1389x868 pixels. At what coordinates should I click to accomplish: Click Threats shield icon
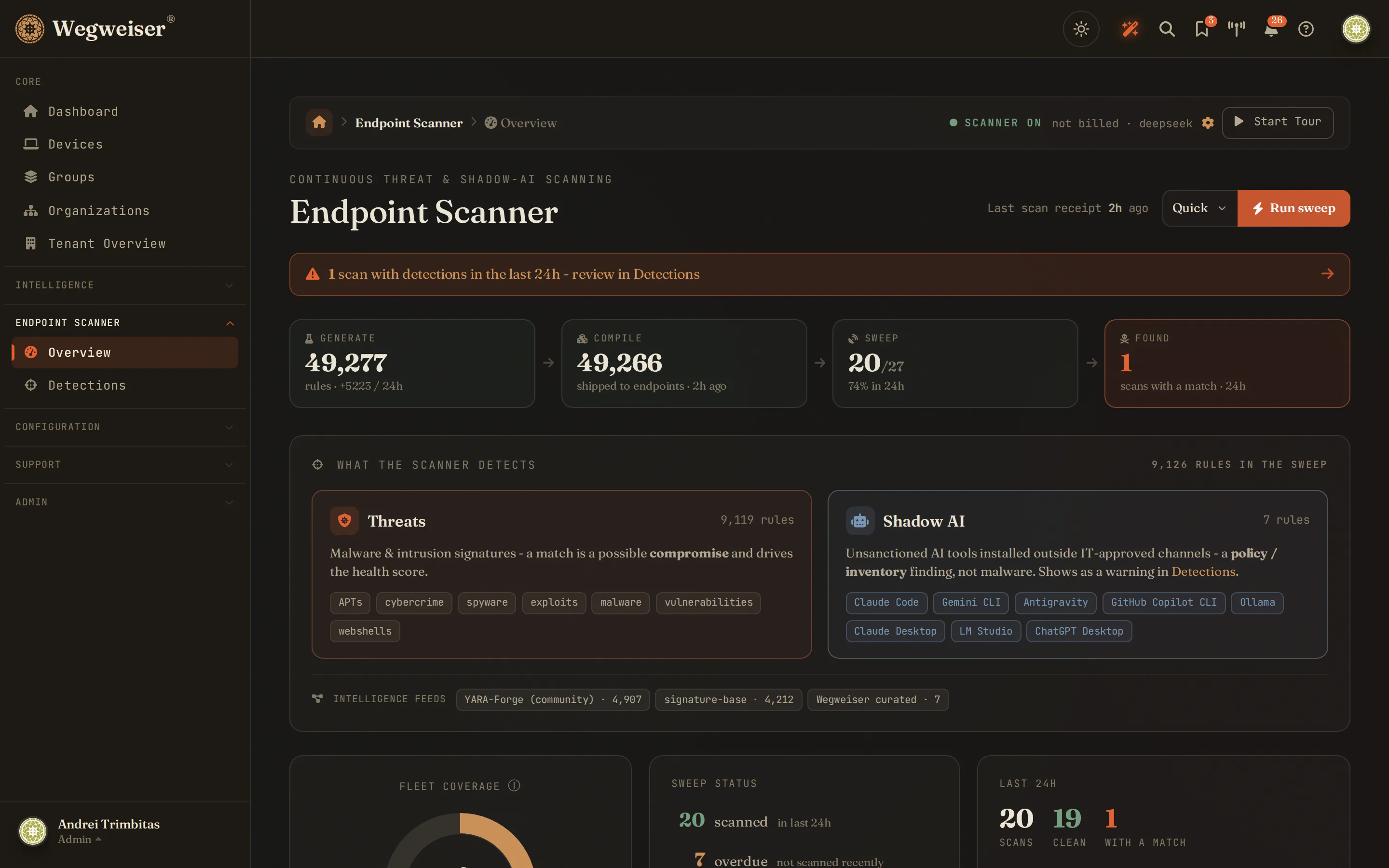(344, 521)
